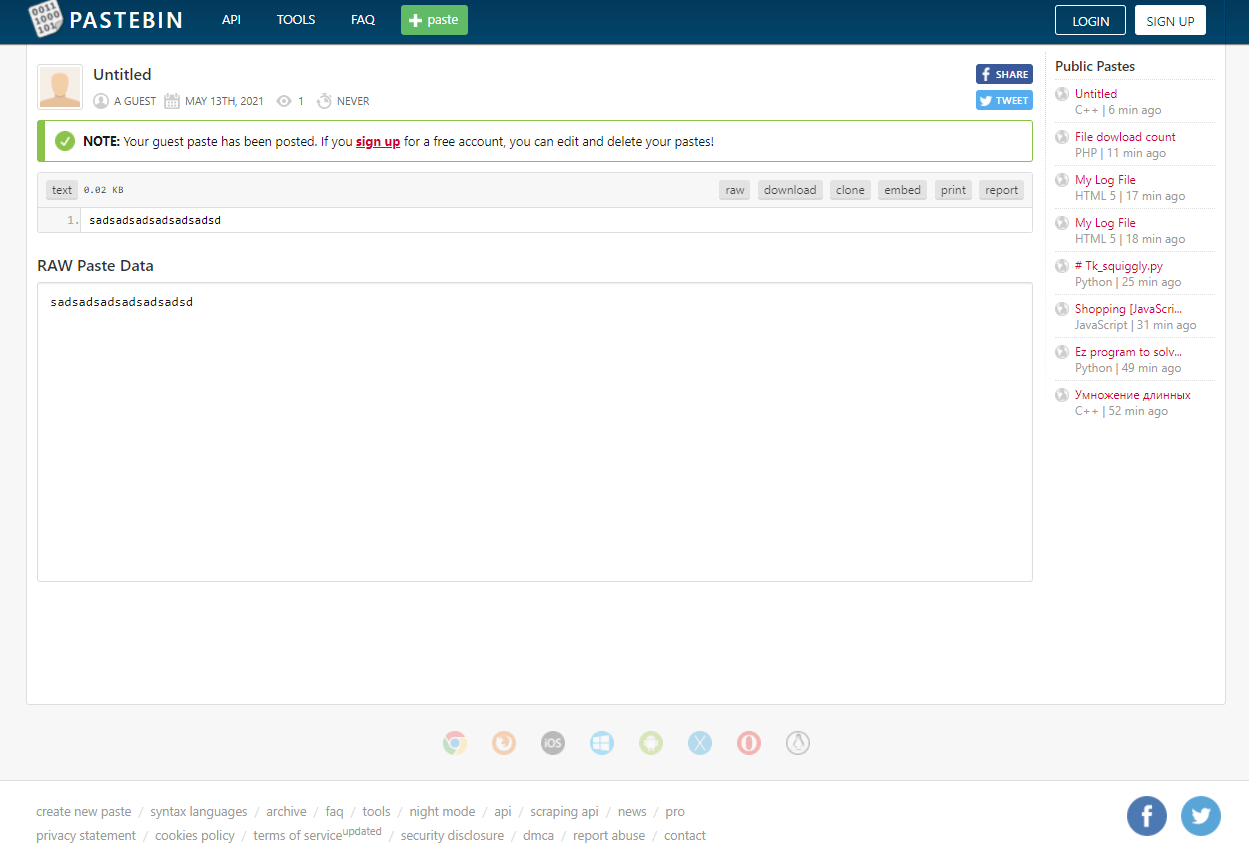This screenshot has width=1249, height=850.
Task: Click inside the RAW Paste Data box
Action: pyautogui.click(x=534, y=430)
